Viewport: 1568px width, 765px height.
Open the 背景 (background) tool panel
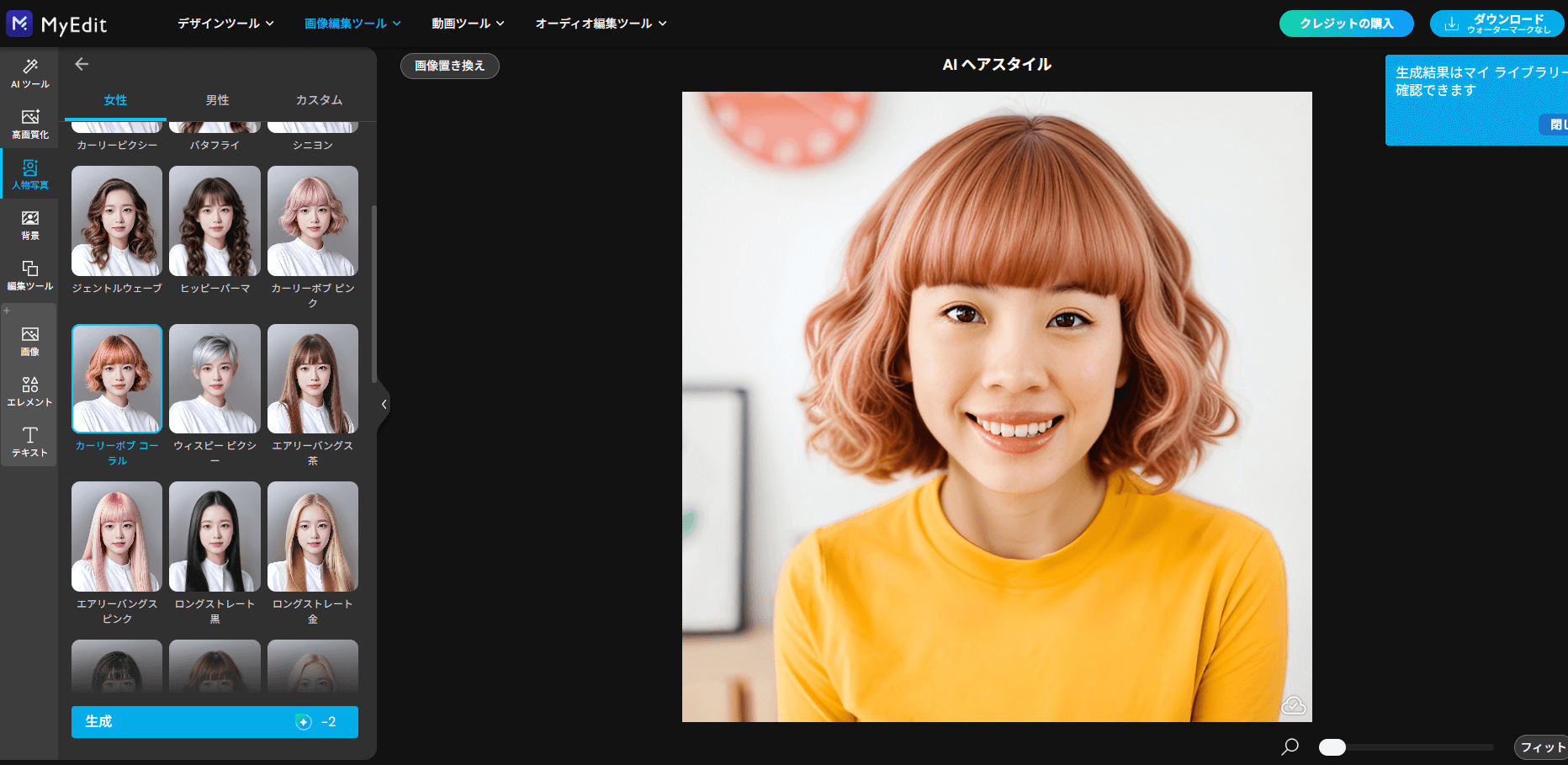[29, 224]
